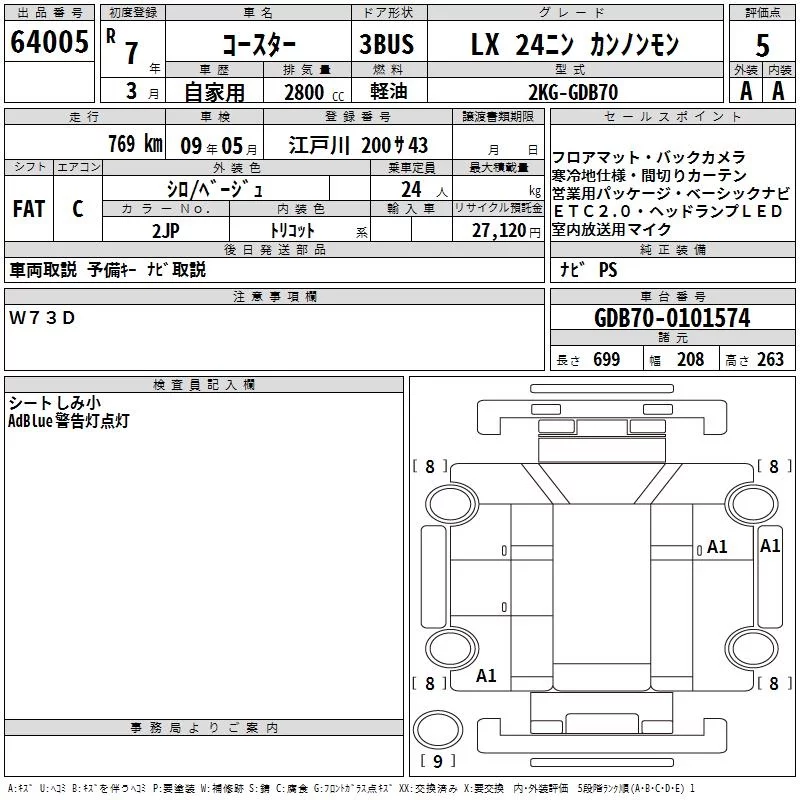Select the engine displacement 2800 cc
Screen dimensions: 800x800
coord(314,92)
